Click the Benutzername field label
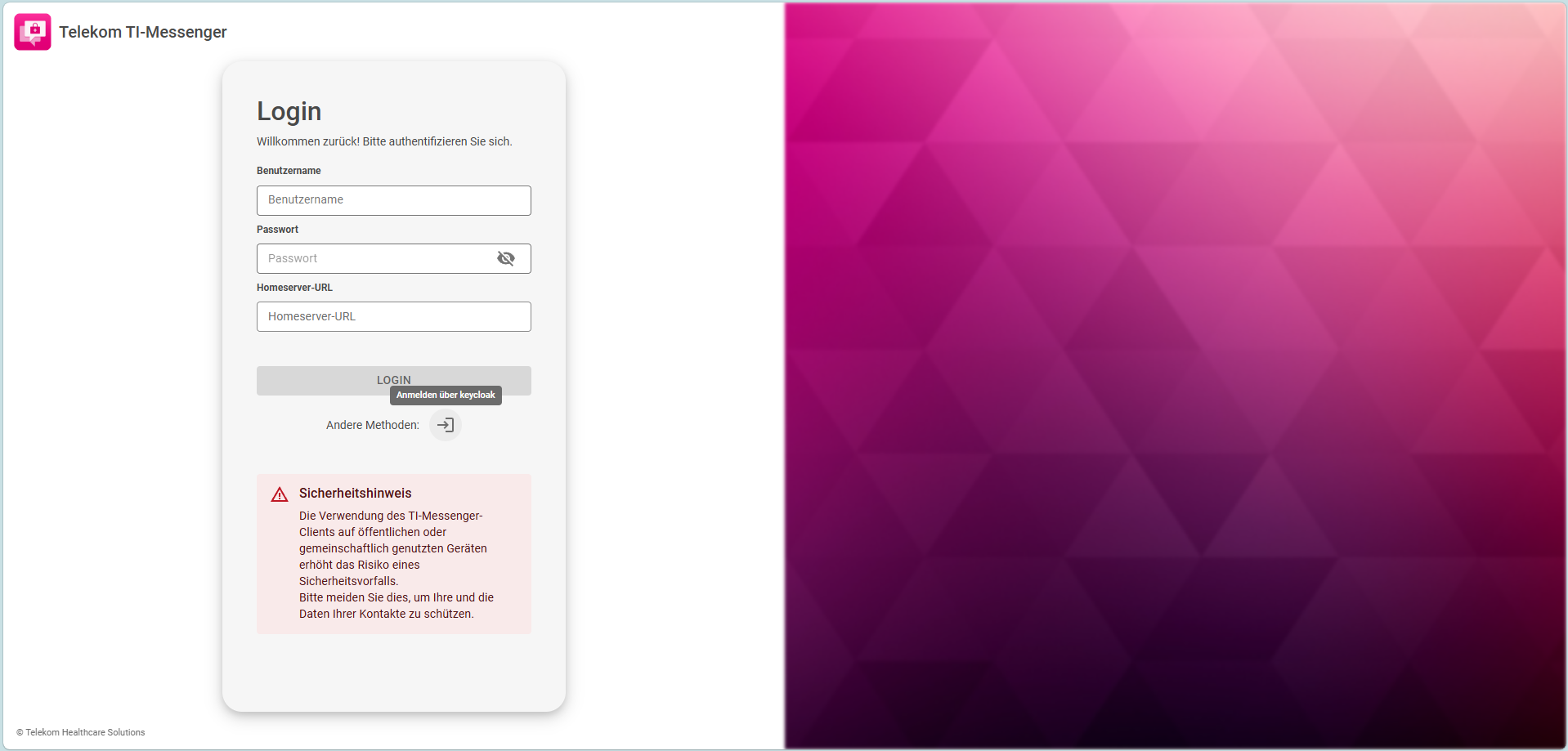 pyautogui.click(x=289, y=171)
